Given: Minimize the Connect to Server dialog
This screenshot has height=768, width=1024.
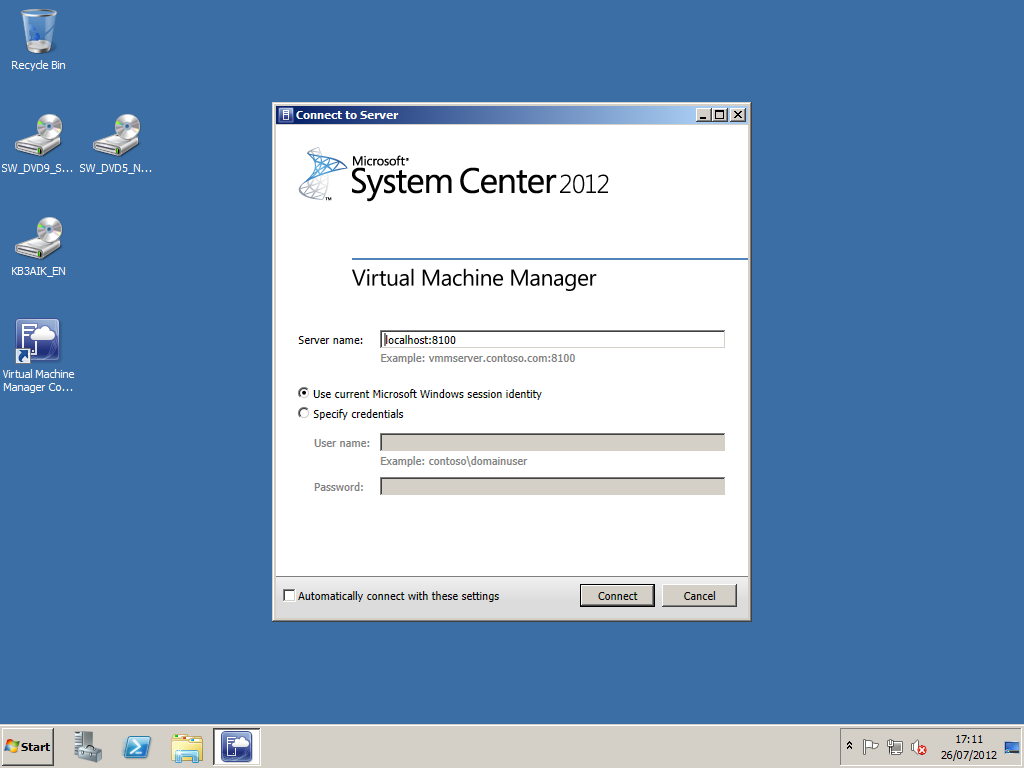Looking at the screenshot, I should point(703,115).
